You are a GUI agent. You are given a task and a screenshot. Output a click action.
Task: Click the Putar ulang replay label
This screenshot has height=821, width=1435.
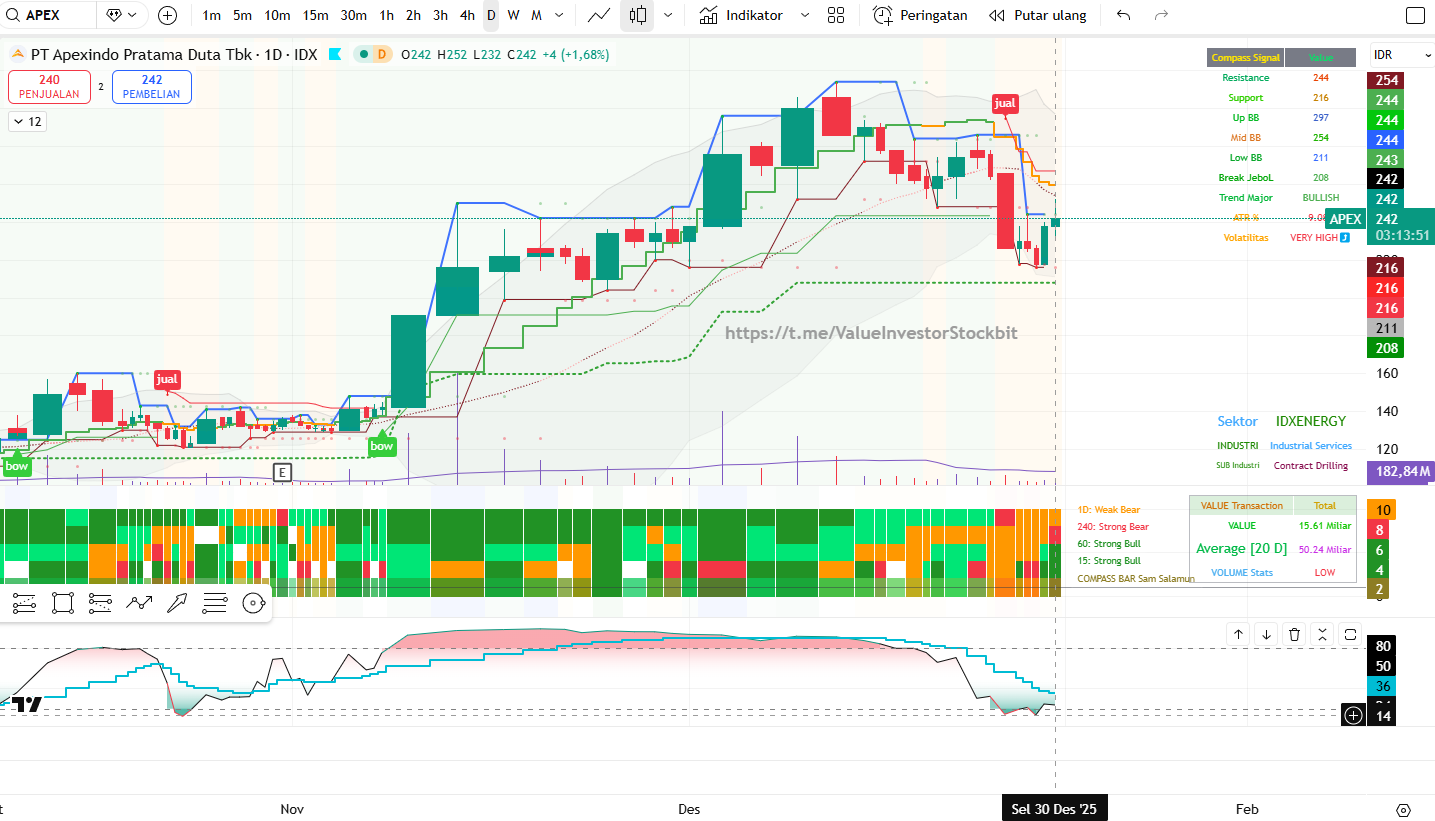pos(1050,15)
